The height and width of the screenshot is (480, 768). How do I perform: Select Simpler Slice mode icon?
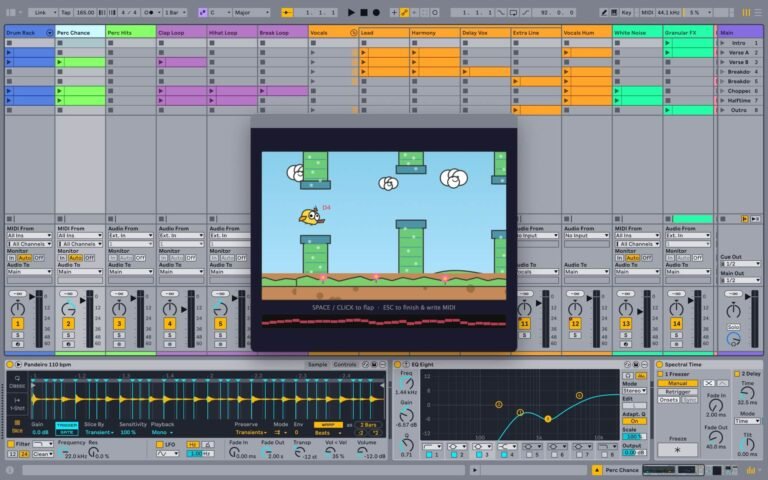pos(17,425)
